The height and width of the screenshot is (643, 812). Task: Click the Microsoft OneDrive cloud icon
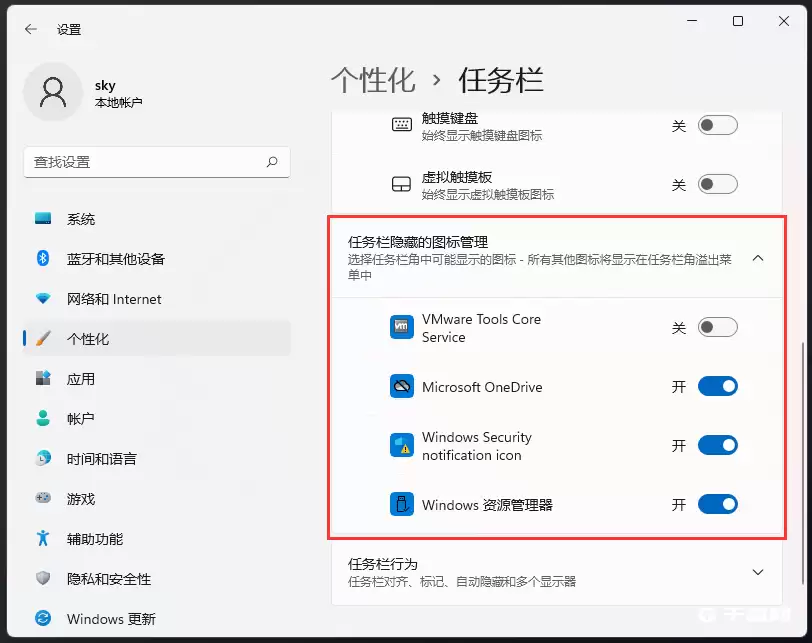(401, 386)
